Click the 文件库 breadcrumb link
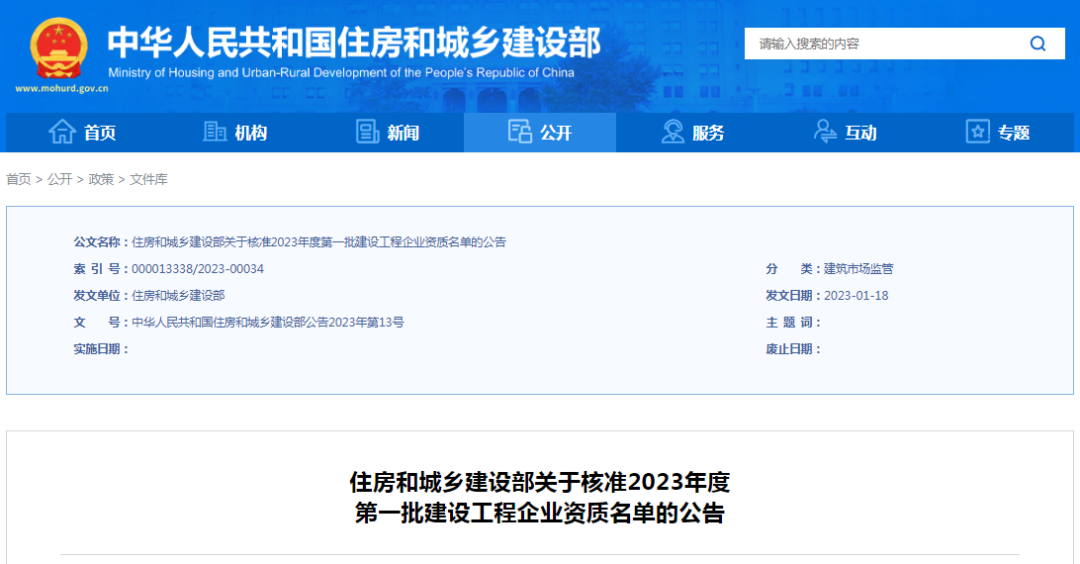 coord(149,179)
